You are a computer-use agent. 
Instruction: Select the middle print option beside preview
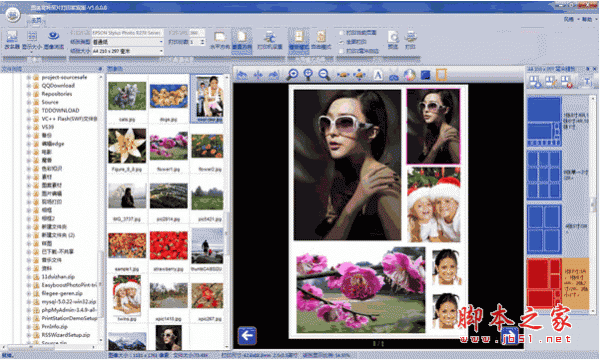coord(341,42)
